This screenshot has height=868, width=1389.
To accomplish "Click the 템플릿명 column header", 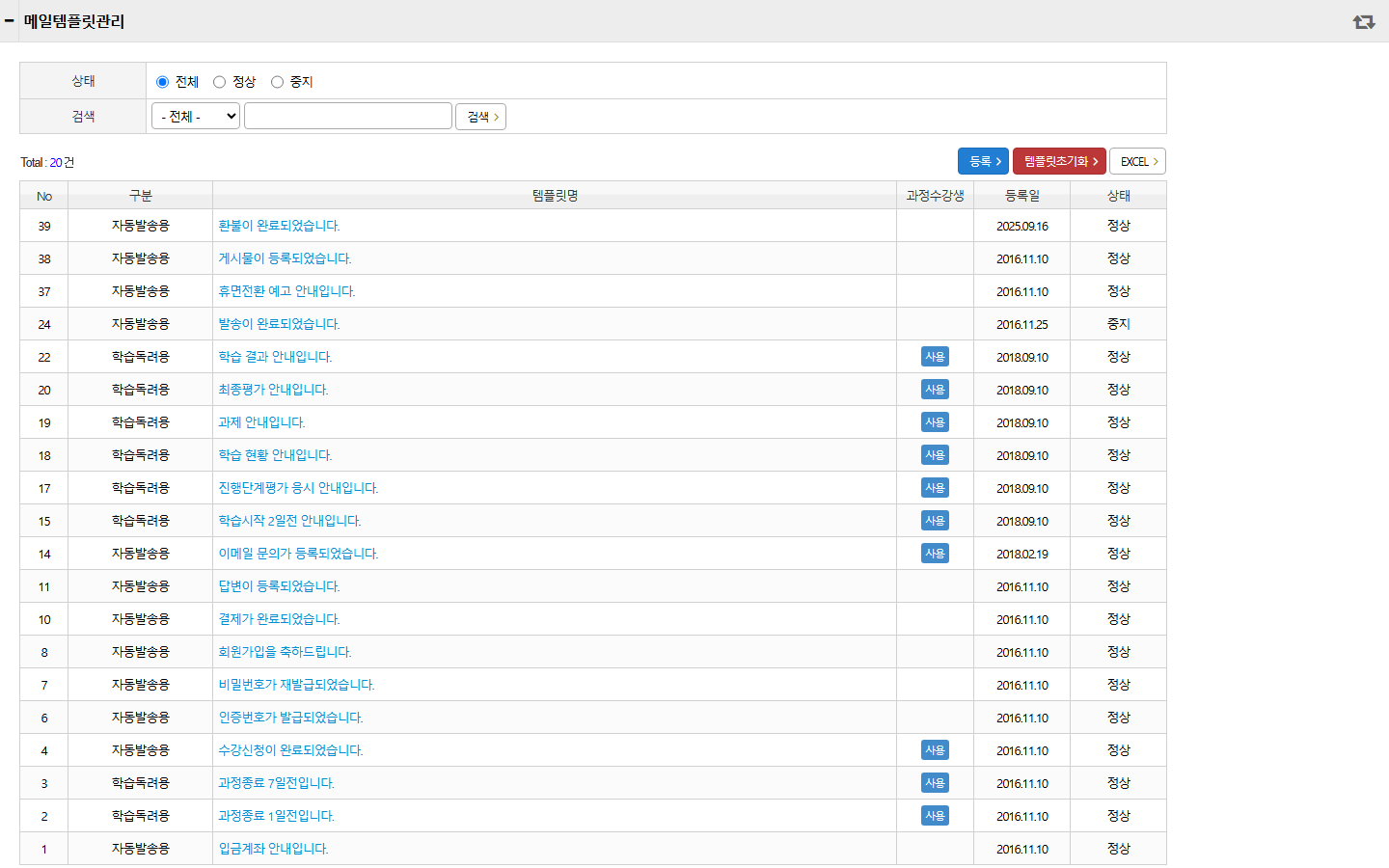I will pos(555,196).
